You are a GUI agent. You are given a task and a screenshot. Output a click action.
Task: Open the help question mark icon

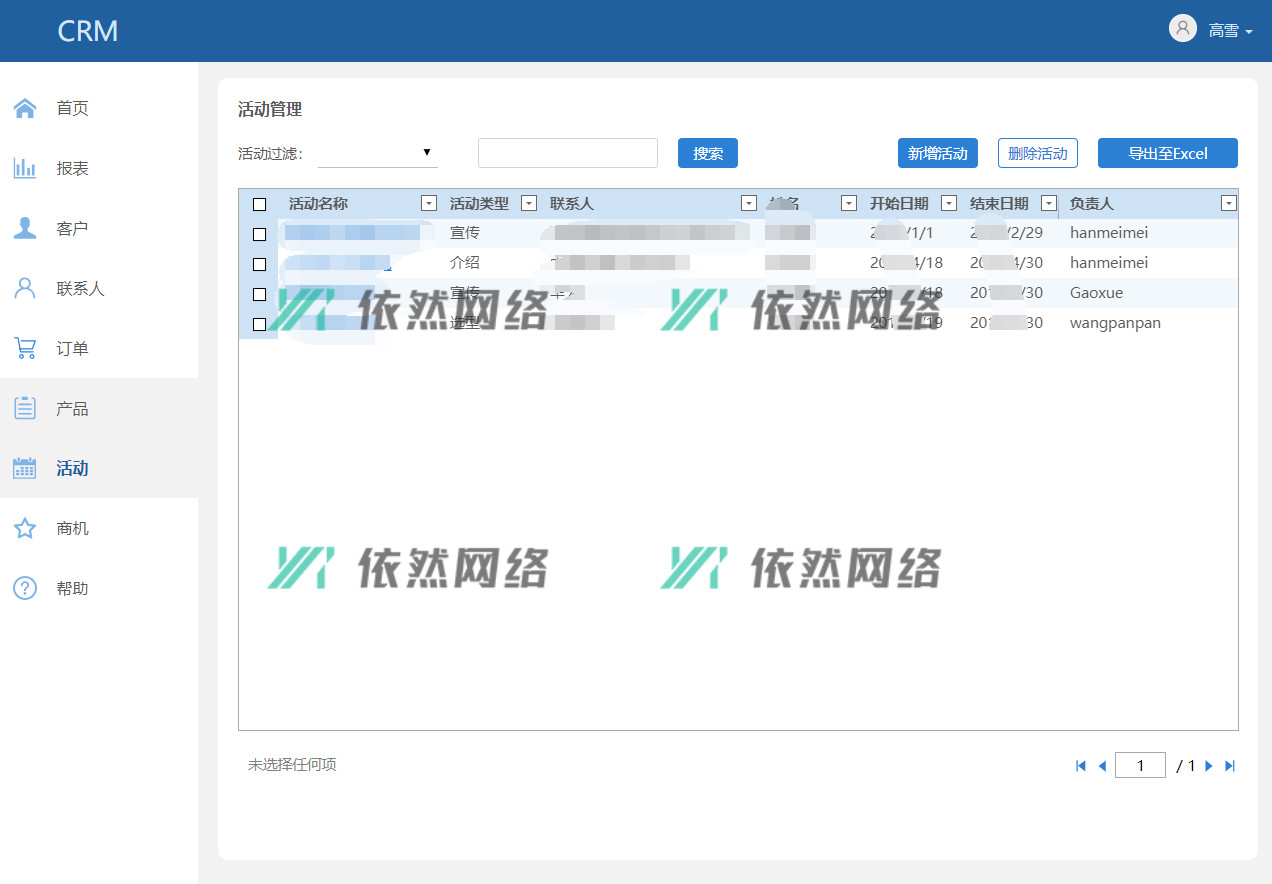click(25, 588)
